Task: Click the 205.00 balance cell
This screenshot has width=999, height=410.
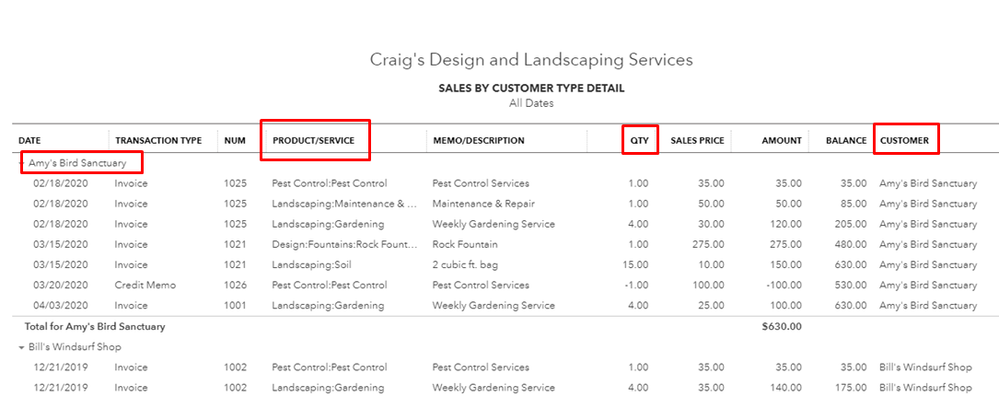Action: (851, 224)
